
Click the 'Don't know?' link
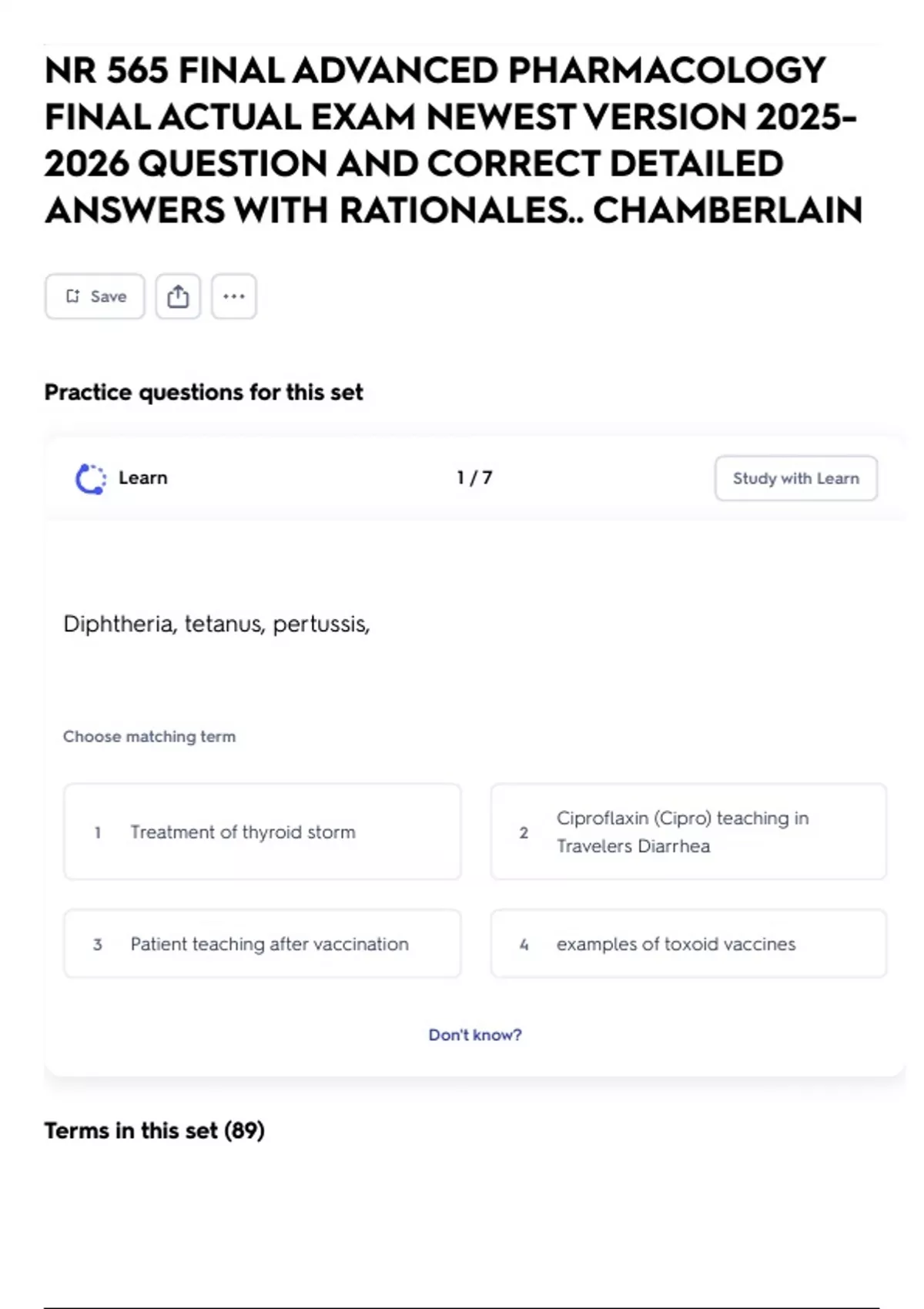[475, 1035]
